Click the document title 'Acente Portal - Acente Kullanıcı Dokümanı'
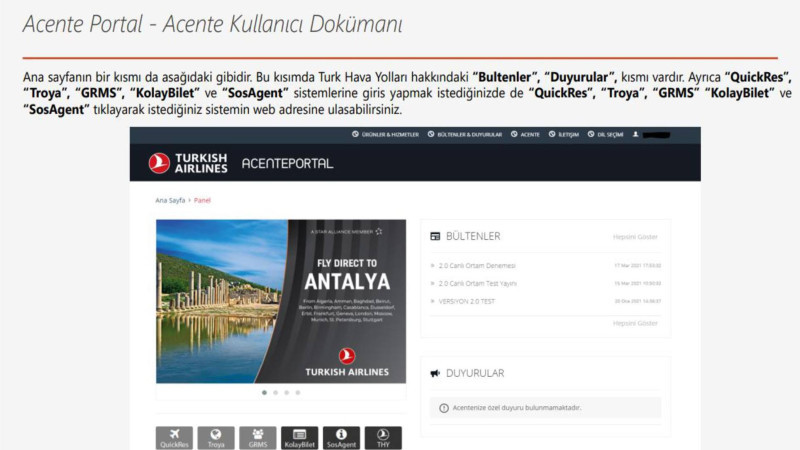This screenshot has height=450, width=800. [213, 24]
